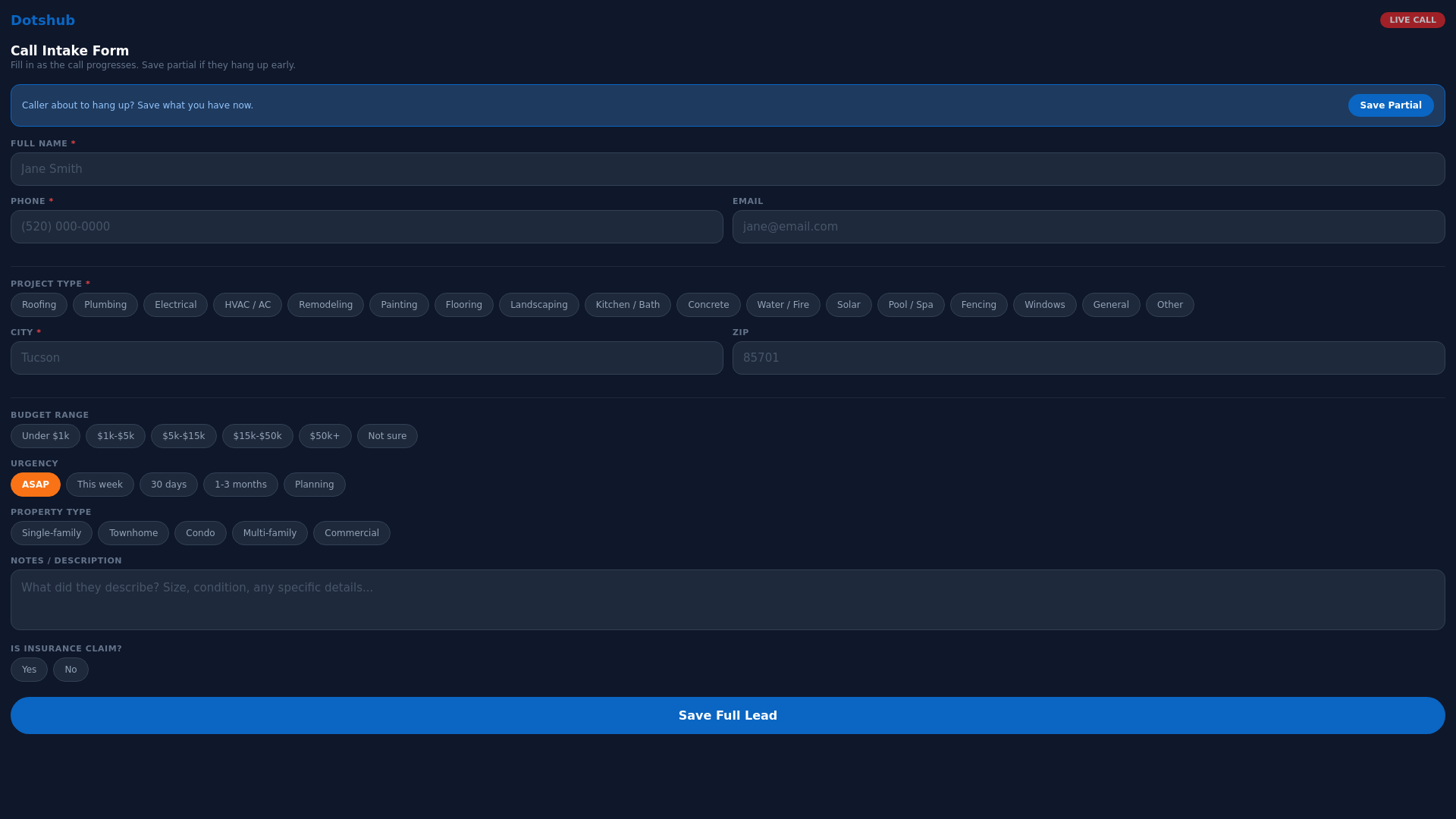Viewport: 1456px width, 819px height.
Task: Click the LIVE CALL badge
Action: [1412, 20]
